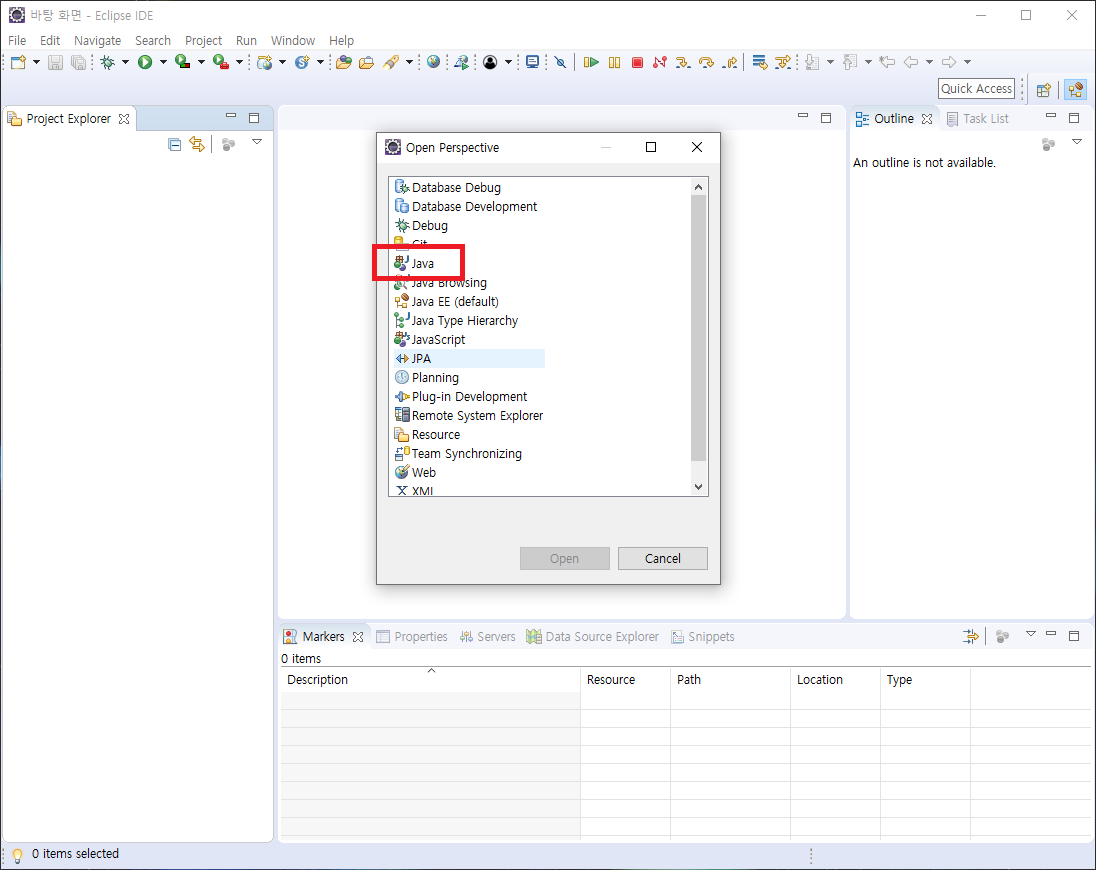The width and height of the screenshot is (1096, 870).
Task: Select Planning perspective
Action: [427, 377]
